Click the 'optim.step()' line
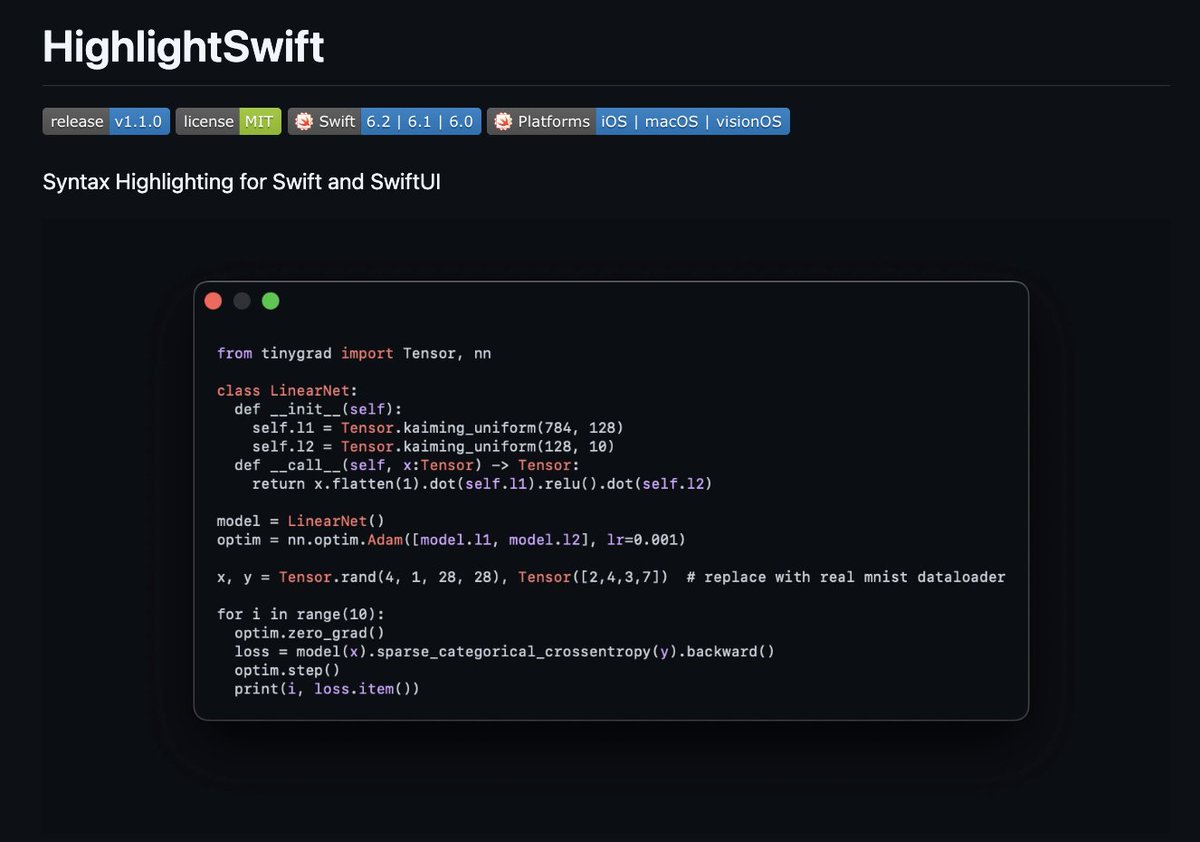The width and height of the screenshot is (1200, 842). pos(287,670)
